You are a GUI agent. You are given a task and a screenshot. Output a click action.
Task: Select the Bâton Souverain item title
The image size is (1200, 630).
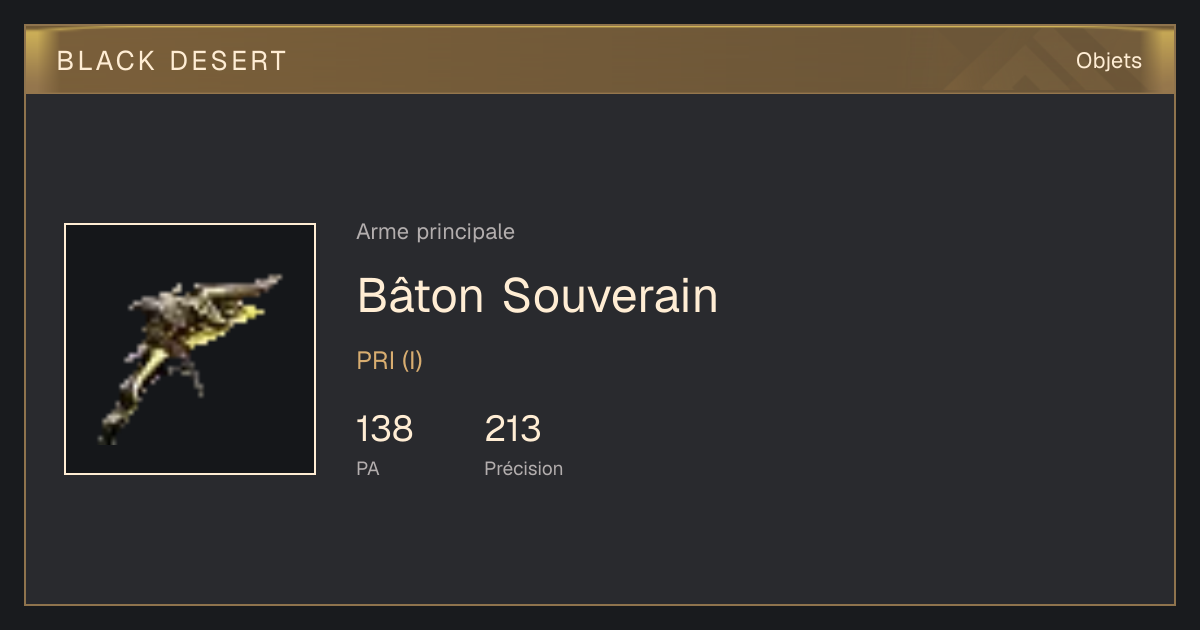(x=537, y=296)
